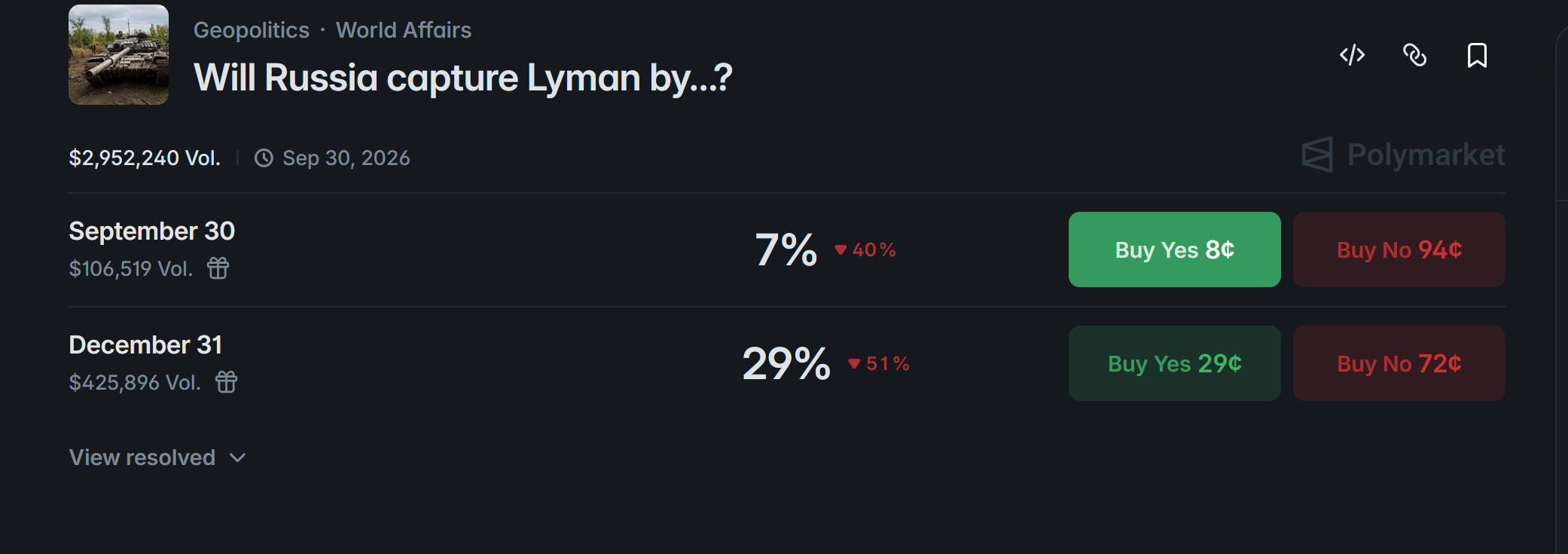Buy No at 72¢ for December 31
1568x554 pixels.
[1399, 363]
